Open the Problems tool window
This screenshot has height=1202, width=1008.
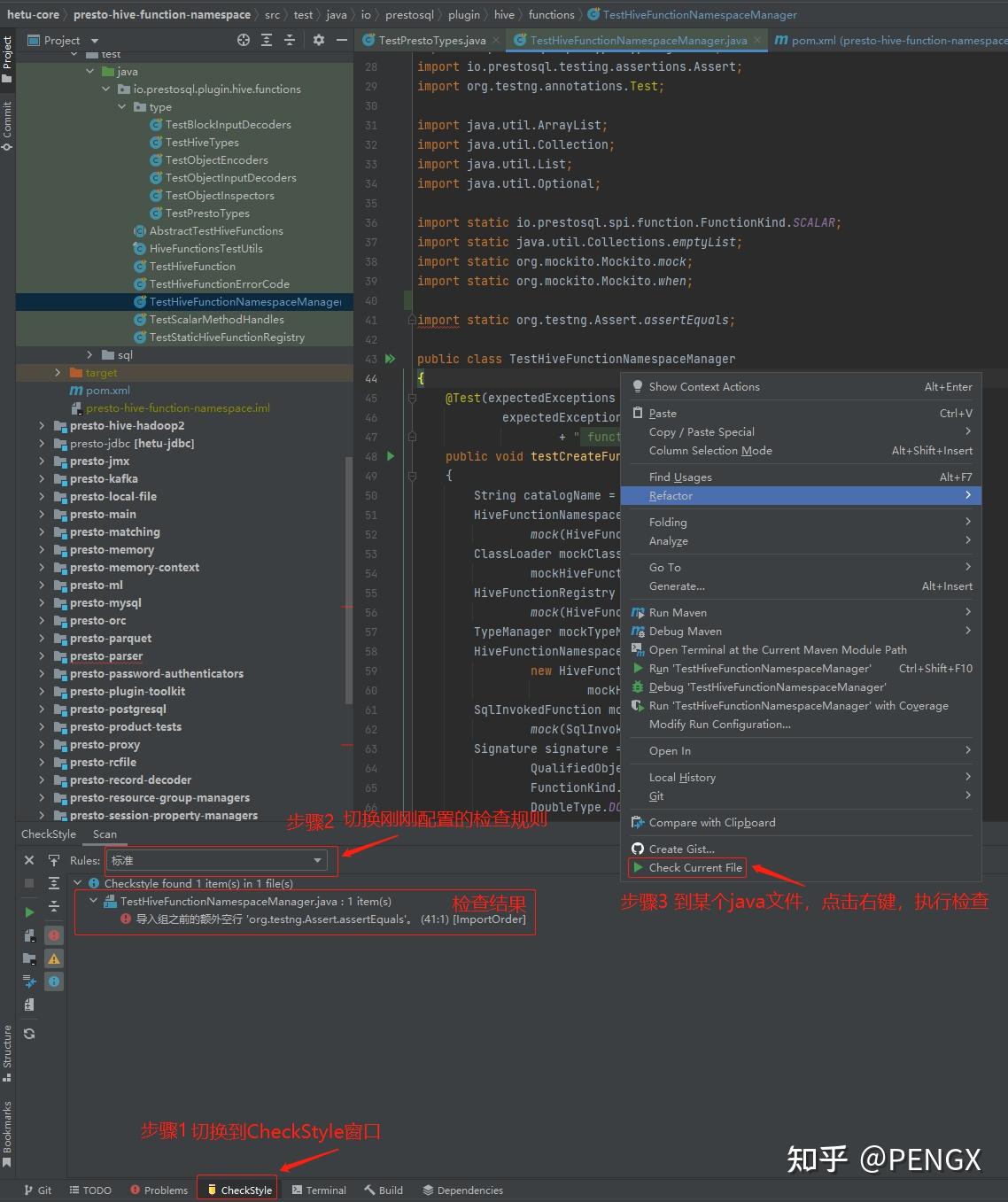(x=159, y=1190)
